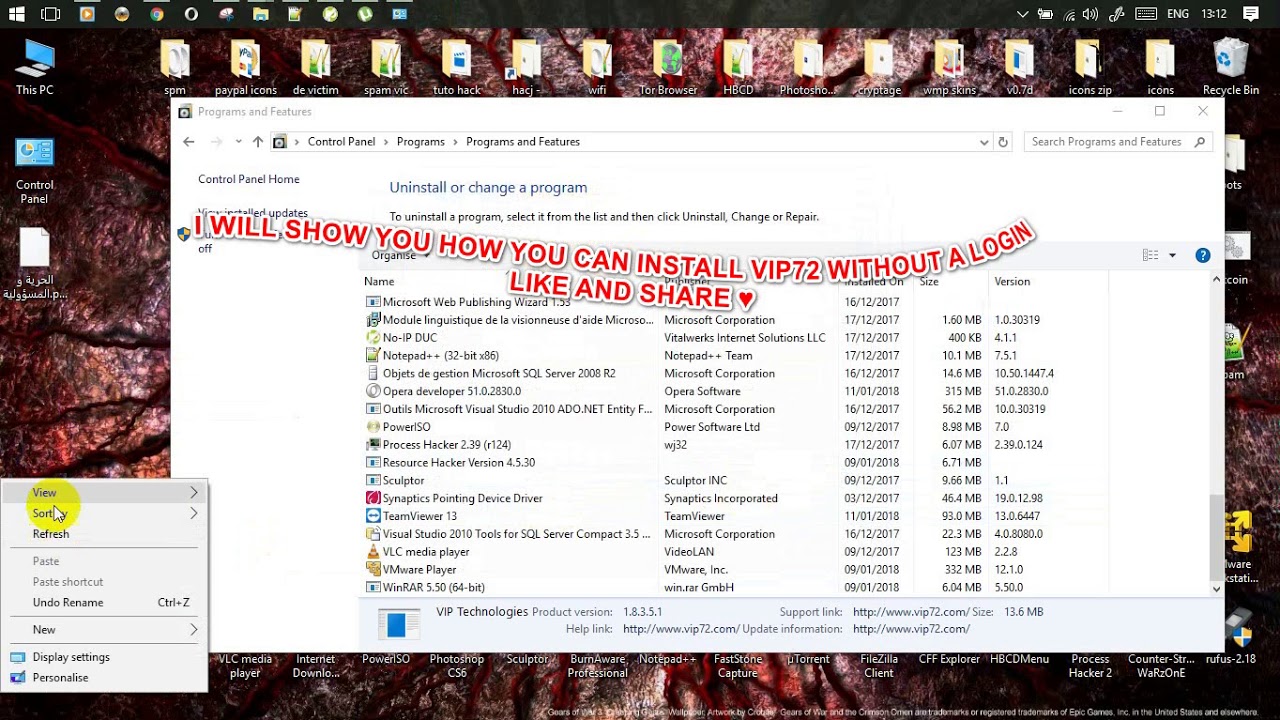Select This PC desktop icon
Screen dimensions: 1280x720
click(34, 67)
